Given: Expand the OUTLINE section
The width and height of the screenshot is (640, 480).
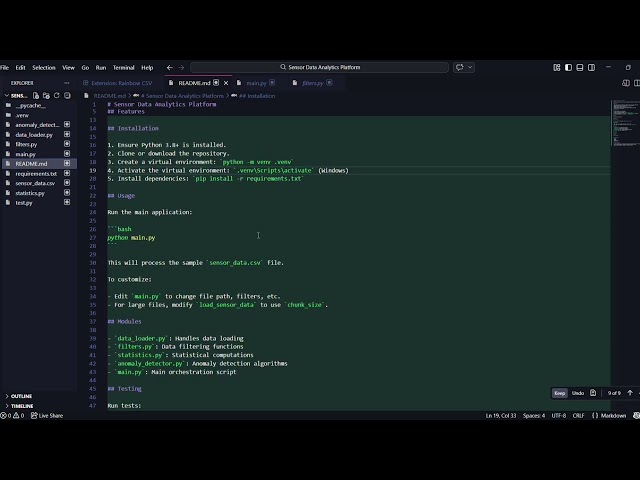Looking at the screenshot, I should point(19,396).
